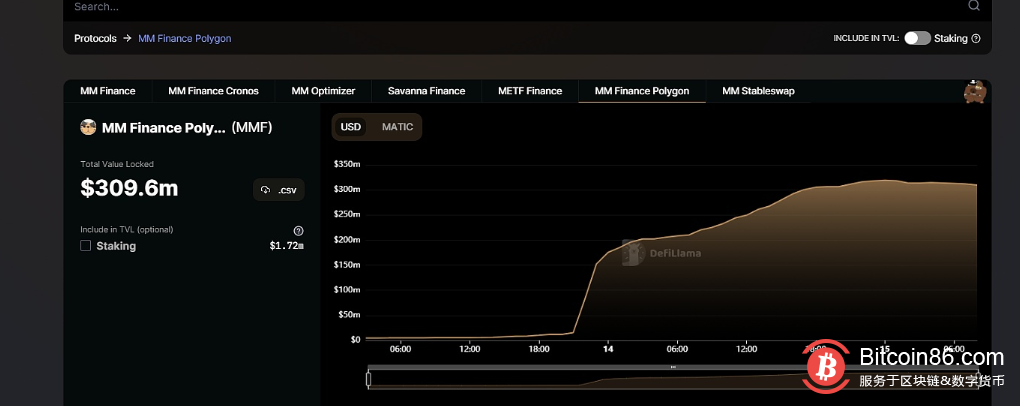This screenshot has width=1020, height=406.
Task: Select the MATIC denomination button
Action: (397, 127)
